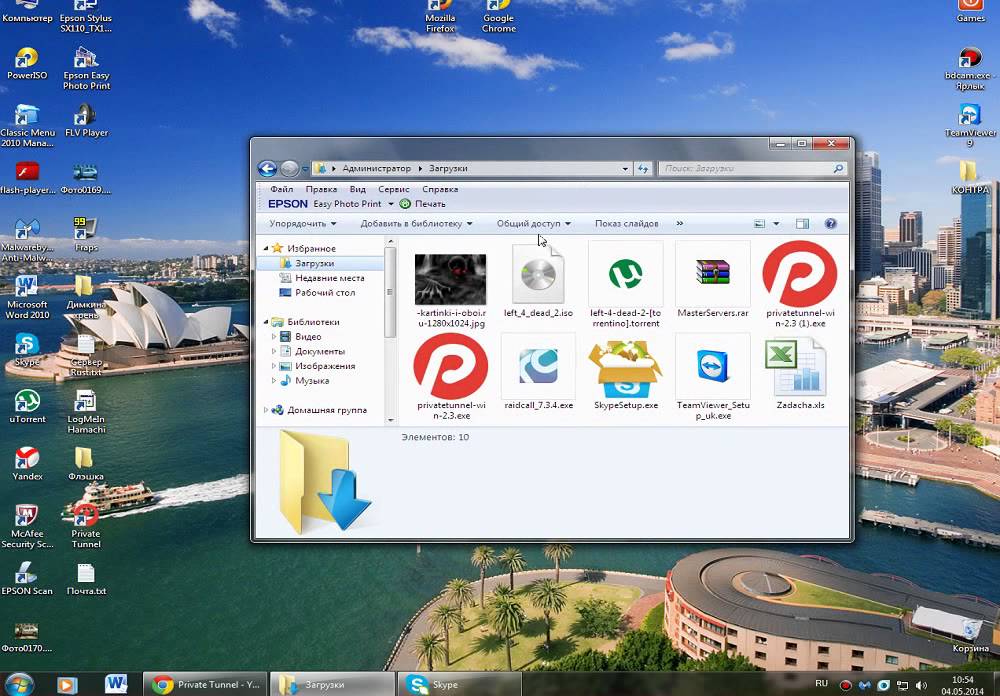Select Загрузки in the navigation pane

pos(314,263)
